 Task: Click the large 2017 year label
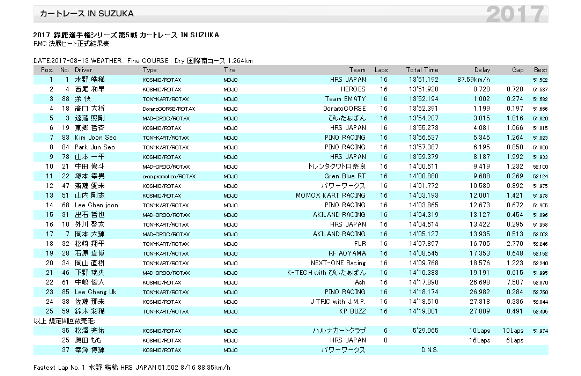(x=515, y=14)
